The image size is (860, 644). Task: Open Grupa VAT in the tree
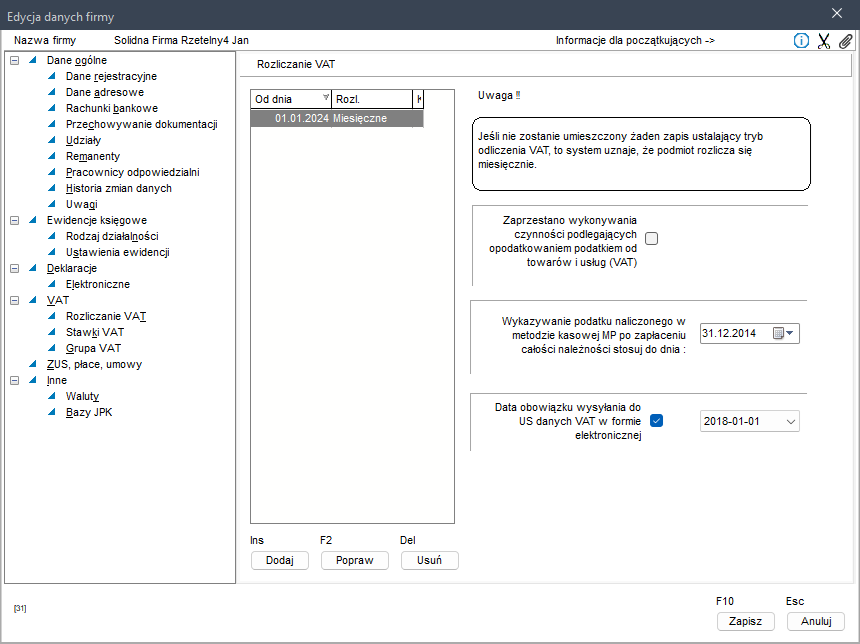(92, 348)
